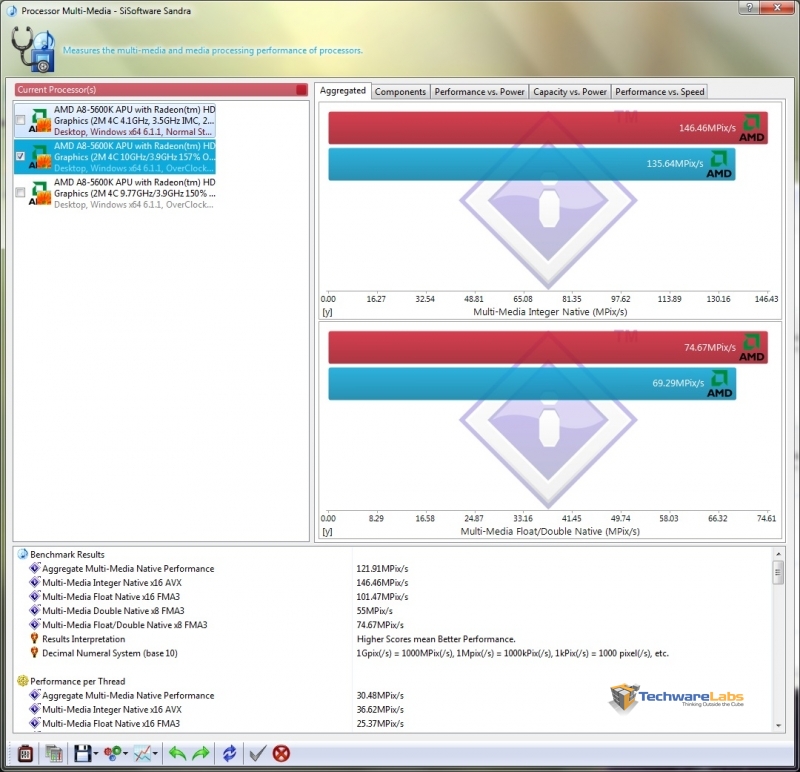Screen dimensions: 800x772
Task: Click the AMD icon of 4.1GHz processor entry
Action: click(x=40, y=120)
